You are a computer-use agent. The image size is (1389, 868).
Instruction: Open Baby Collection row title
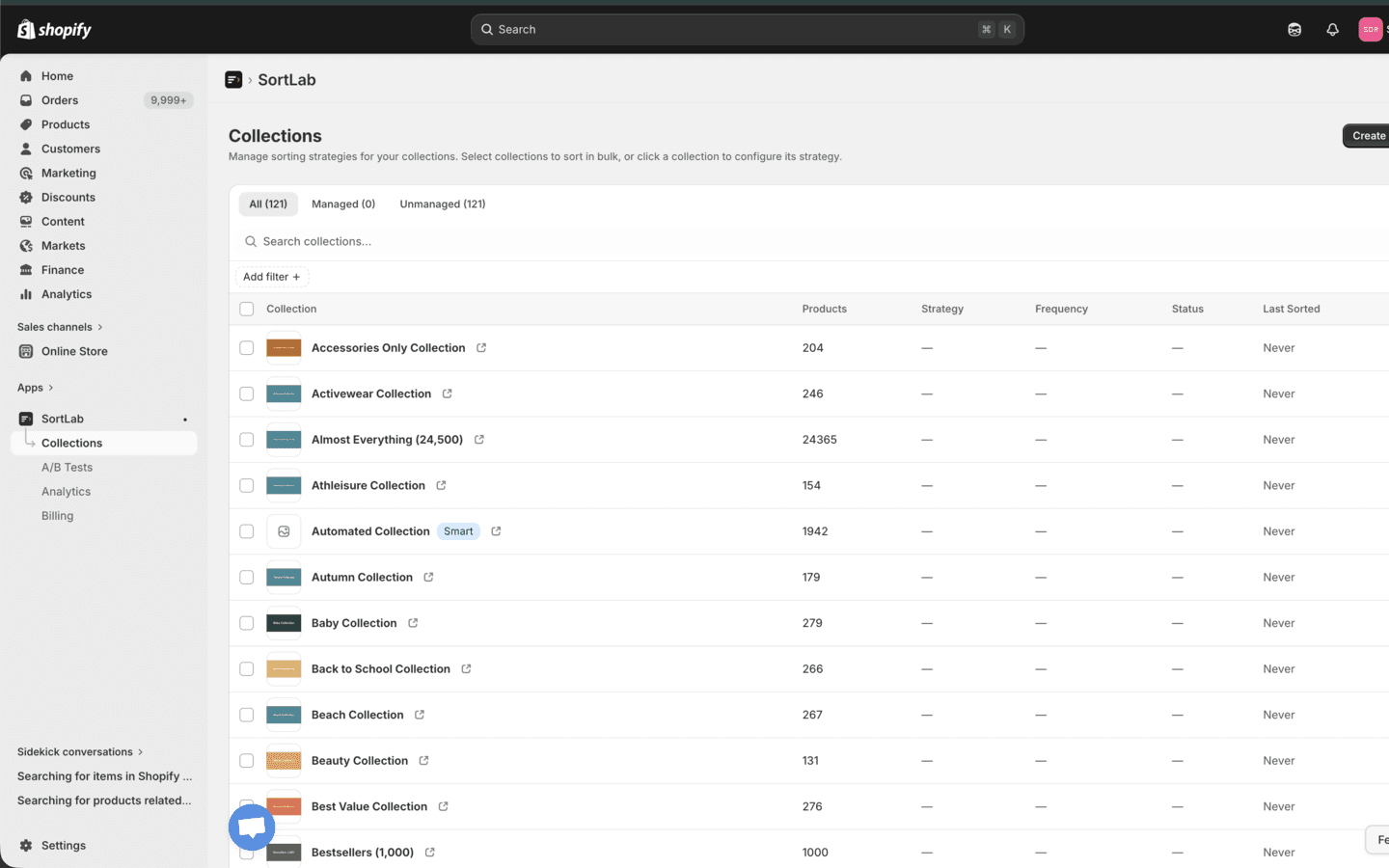(354, 623)
